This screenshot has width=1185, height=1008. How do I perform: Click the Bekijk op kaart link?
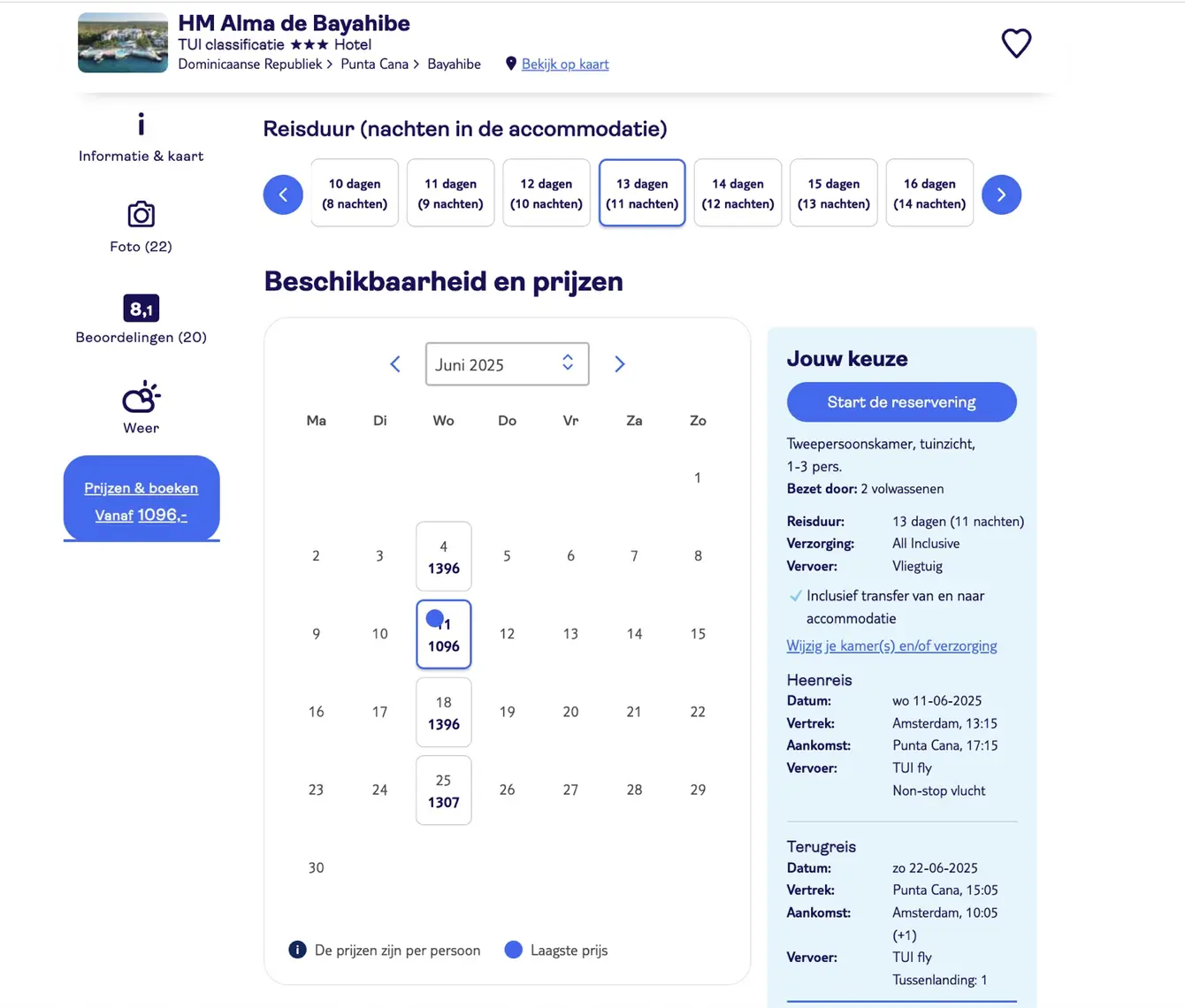(x=565, y=64)
